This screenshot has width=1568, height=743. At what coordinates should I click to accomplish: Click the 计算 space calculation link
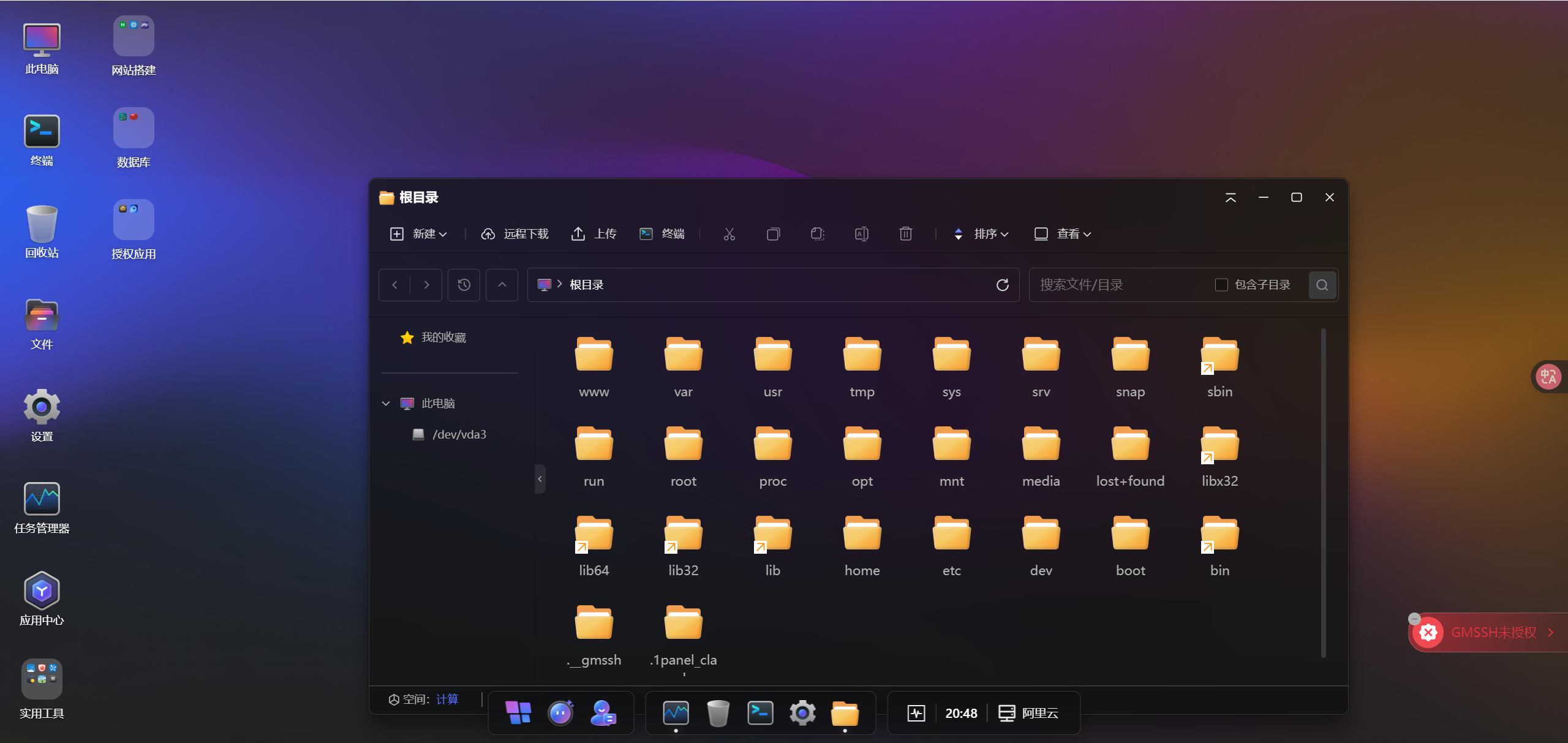tap(447, 700)
